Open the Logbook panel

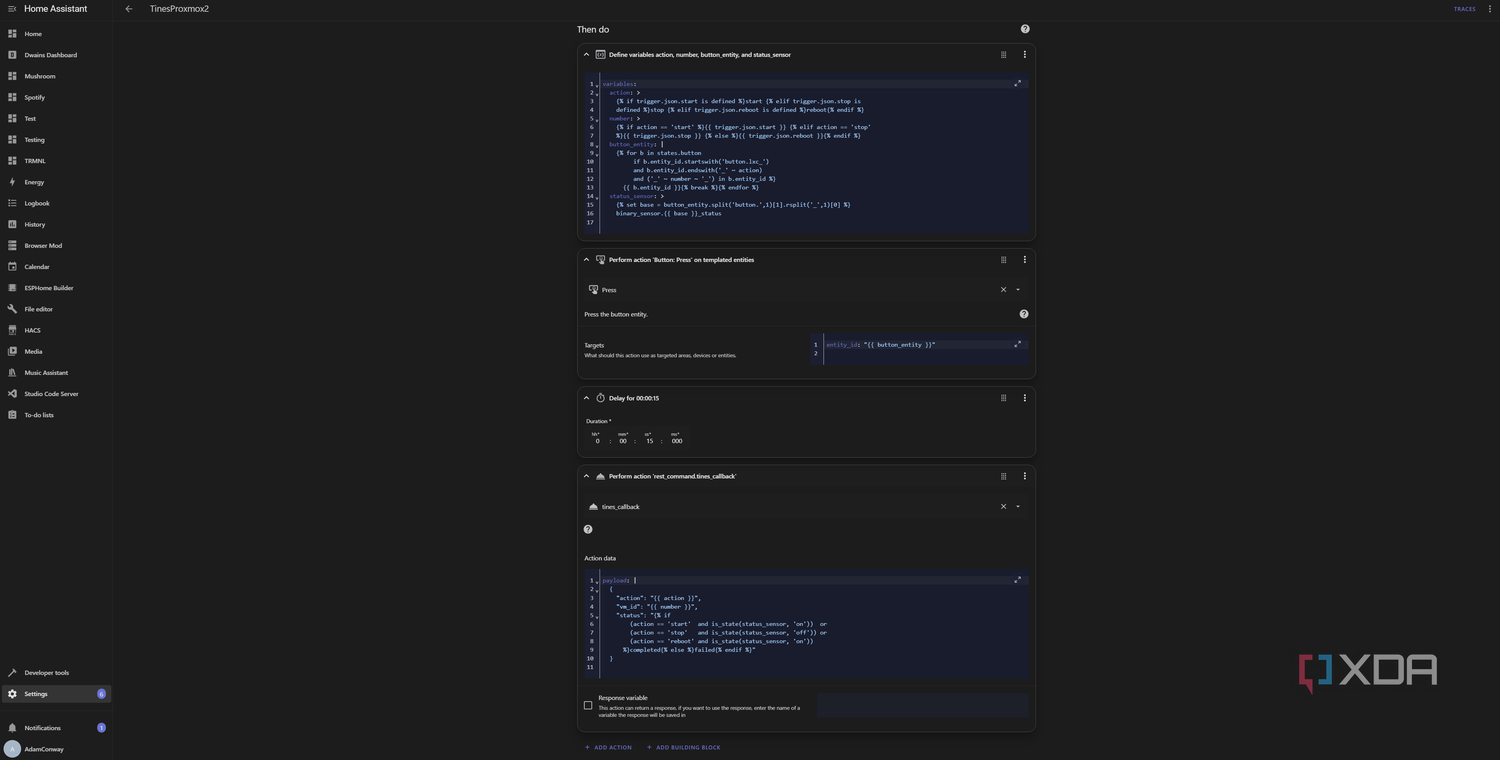pos(56,203)
